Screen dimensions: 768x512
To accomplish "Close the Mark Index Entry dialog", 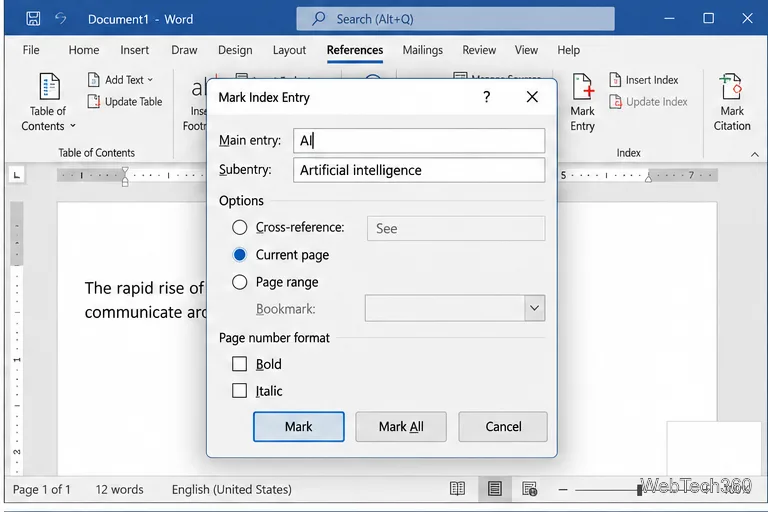I will pyautogui.click(x=532, y=97).
